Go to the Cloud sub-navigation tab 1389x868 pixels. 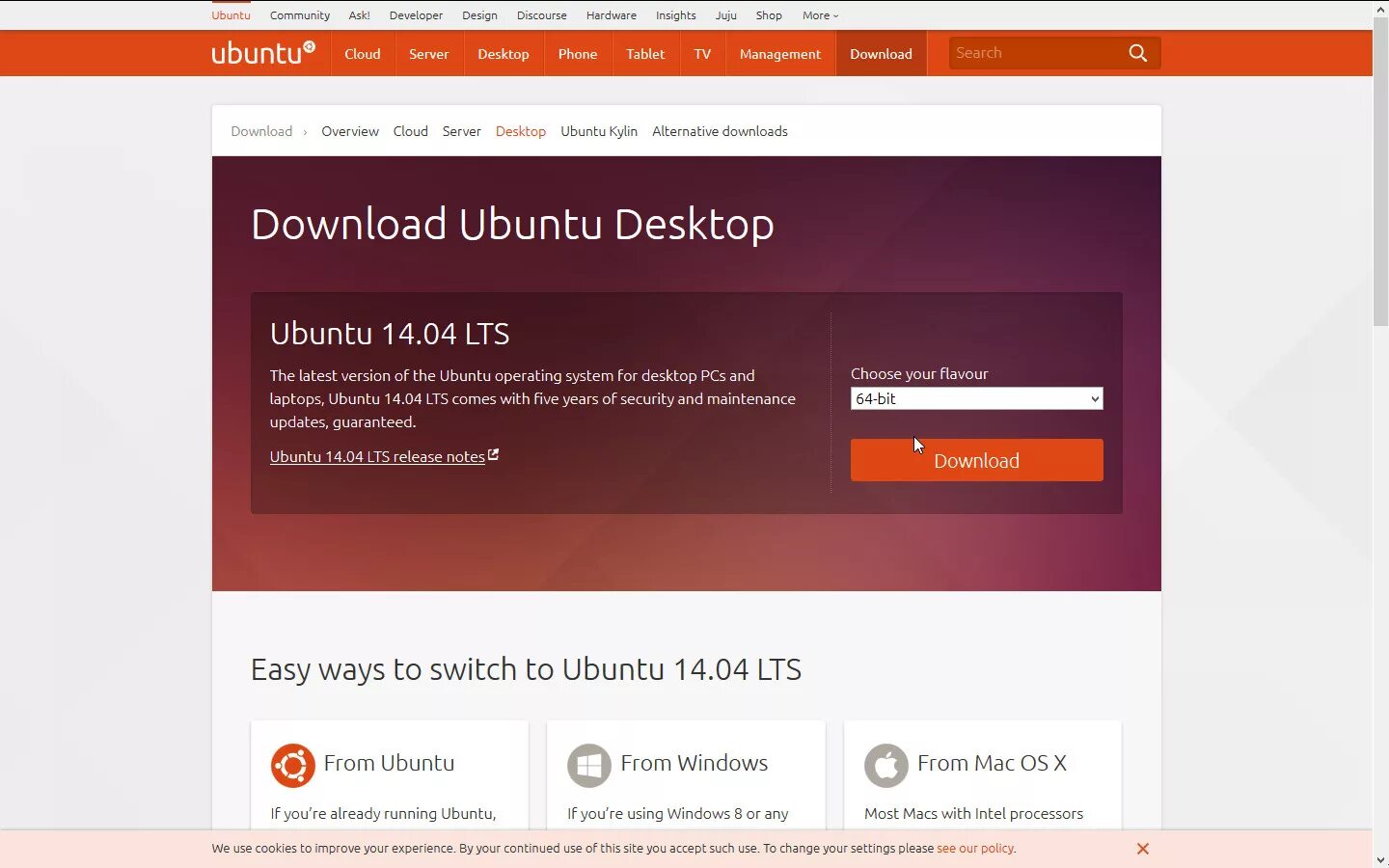(410, 131)
